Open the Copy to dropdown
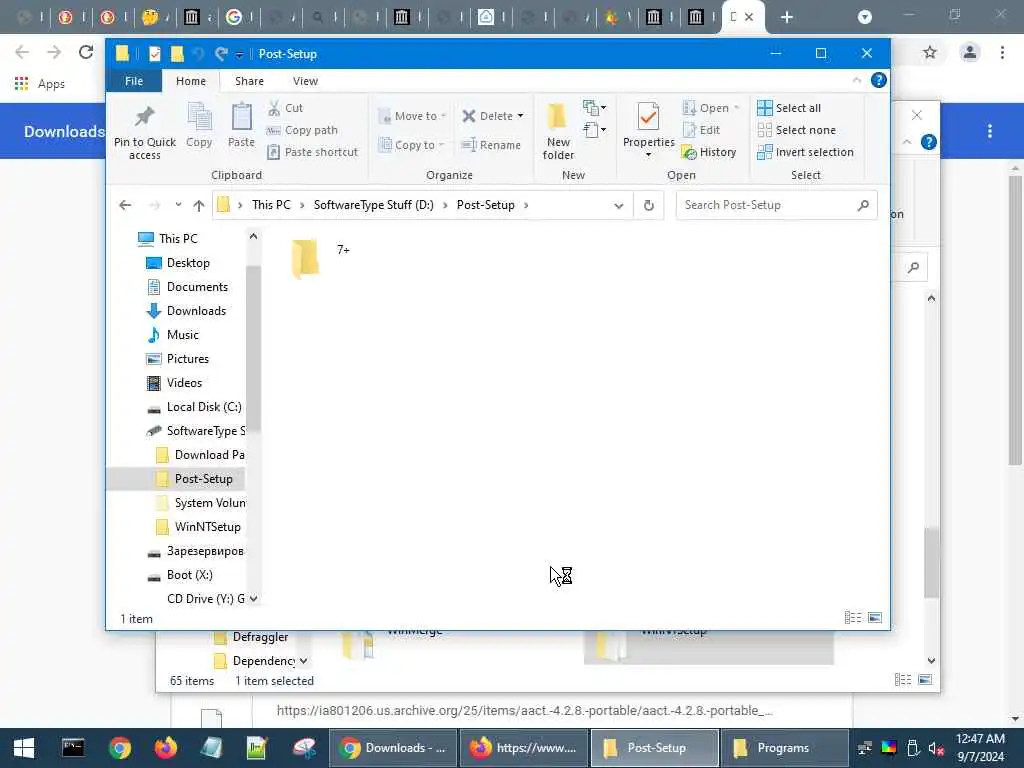 click(411, 145)
